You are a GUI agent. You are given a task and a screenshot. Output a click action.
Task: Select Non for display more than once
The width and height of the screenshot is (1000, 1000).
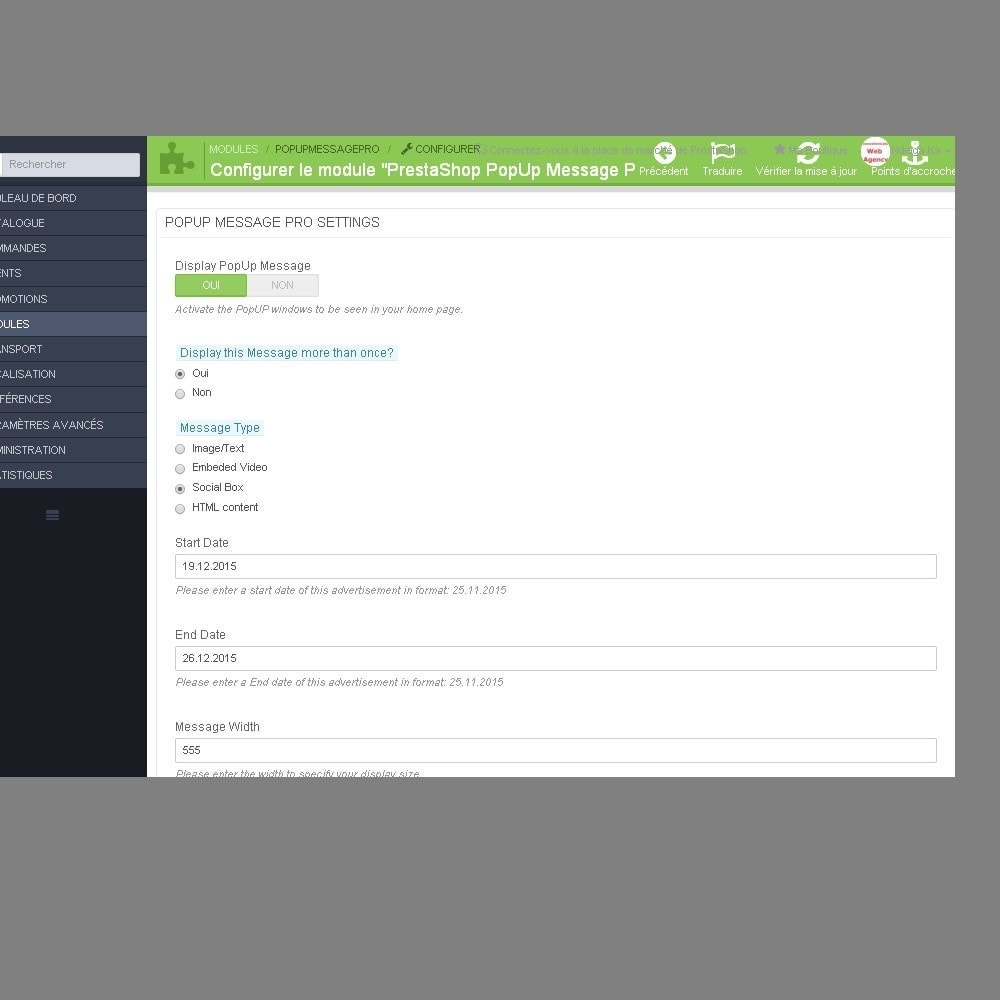(180, 393)
